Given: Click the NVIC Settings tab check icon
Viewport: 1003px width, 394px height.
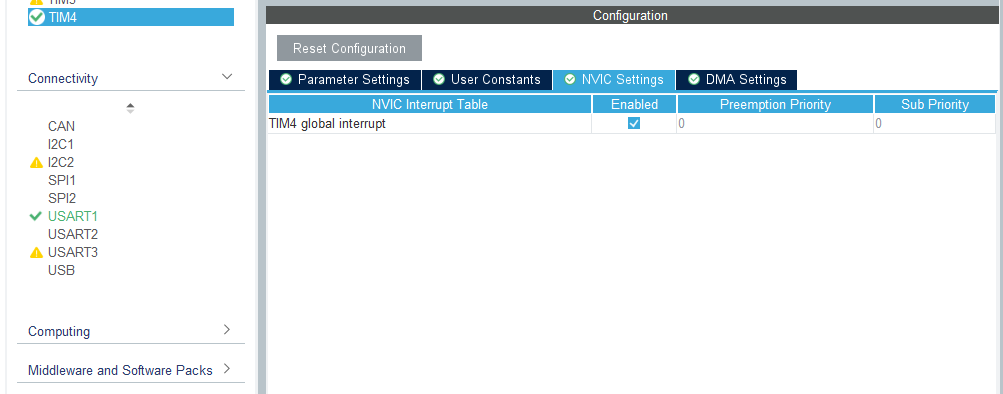Looking at the screenshot, I should point(569,79).
